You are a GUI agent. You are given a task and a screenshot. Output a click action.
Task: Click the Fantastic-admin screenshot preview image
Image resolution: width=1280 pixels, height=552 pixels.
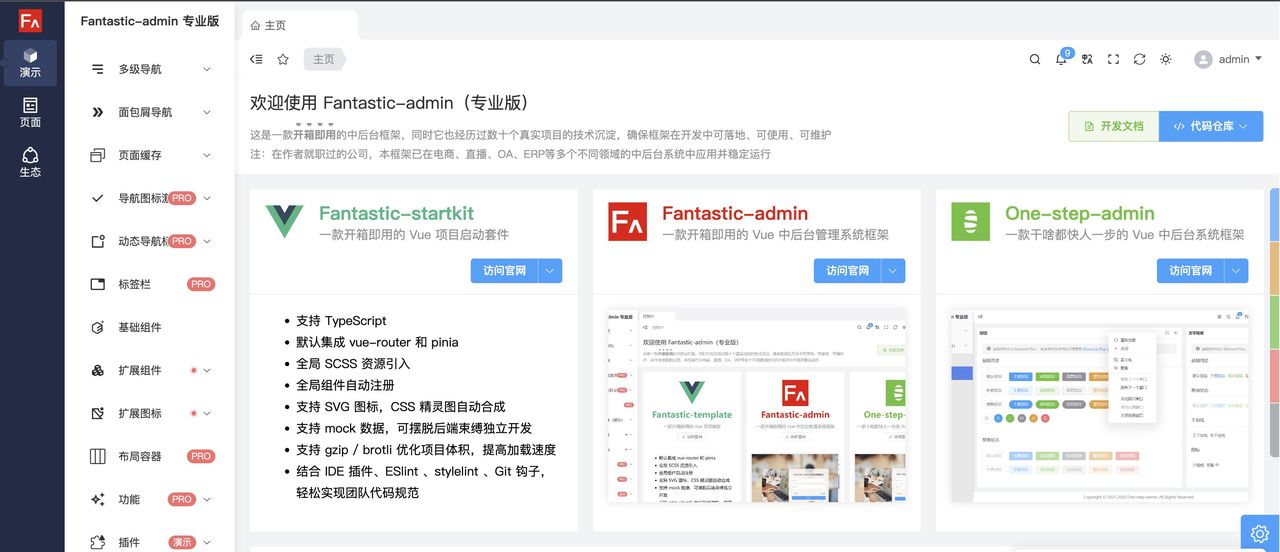click(x=757, y=405)
